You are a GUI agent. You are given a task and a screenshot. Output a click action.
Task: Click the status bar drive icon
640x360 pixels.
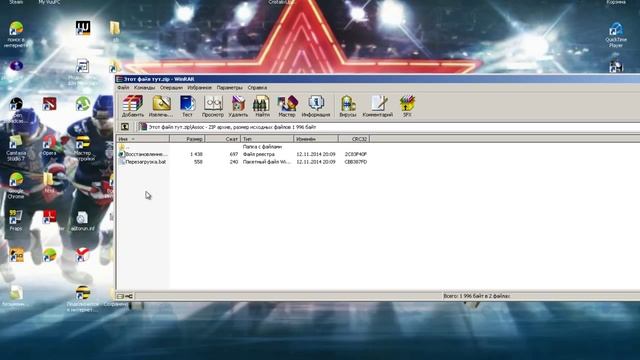tap(121, 296)
